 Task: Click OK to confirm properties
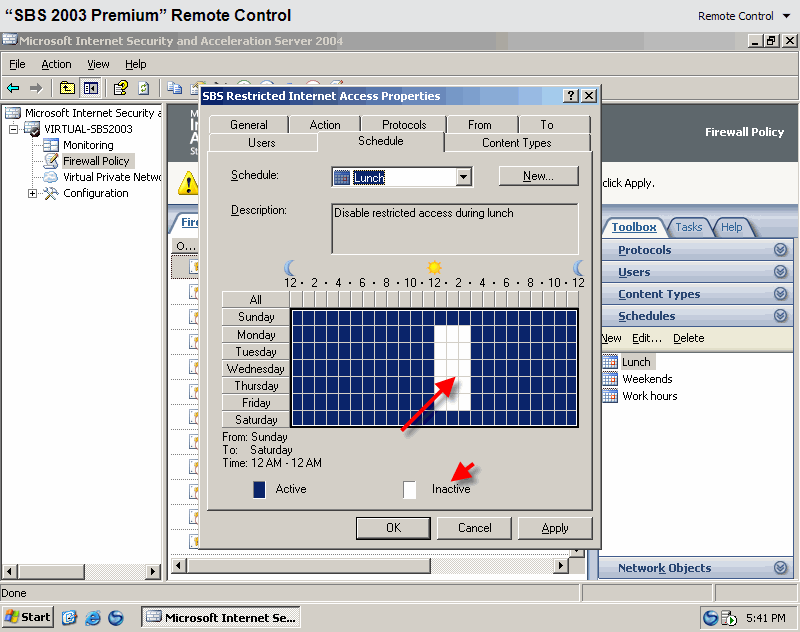coord(393,528)
